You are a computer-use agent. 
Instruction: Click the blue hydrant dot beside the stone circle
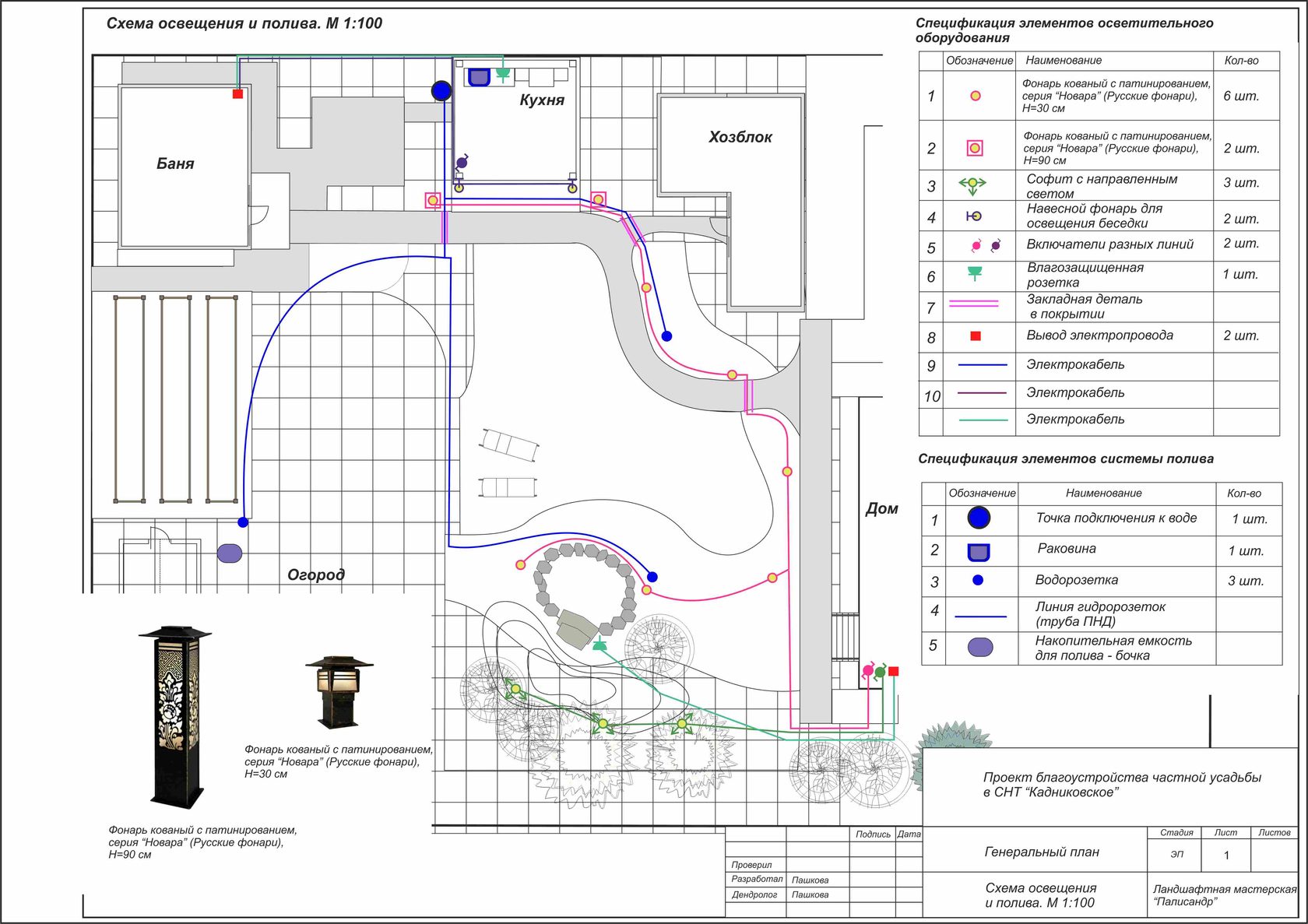click(652, 577)
